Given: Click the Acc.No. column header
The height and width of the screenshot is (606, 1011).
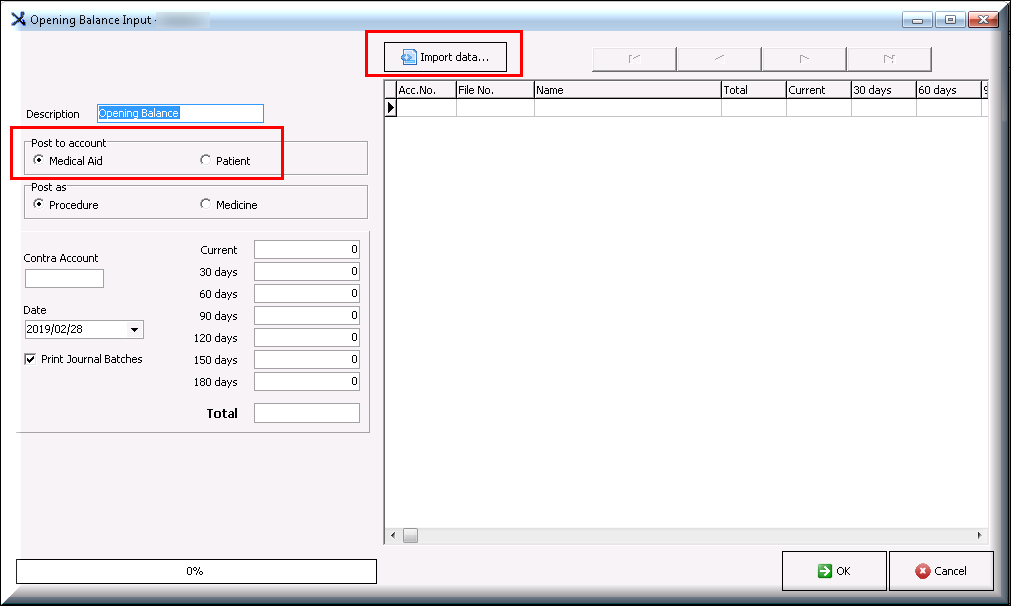Looking at the screenshot, I should (426, 90).
